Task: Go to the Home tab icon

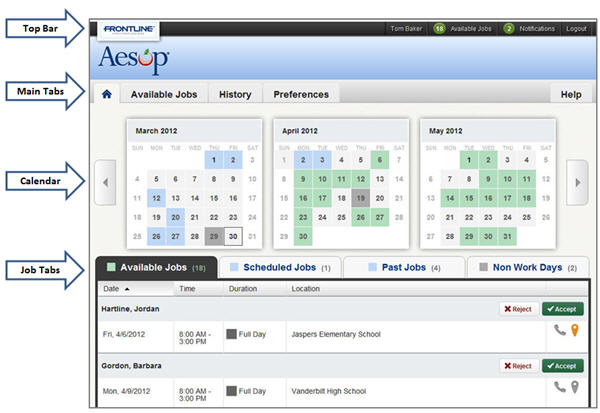Action: click(107, 94)
